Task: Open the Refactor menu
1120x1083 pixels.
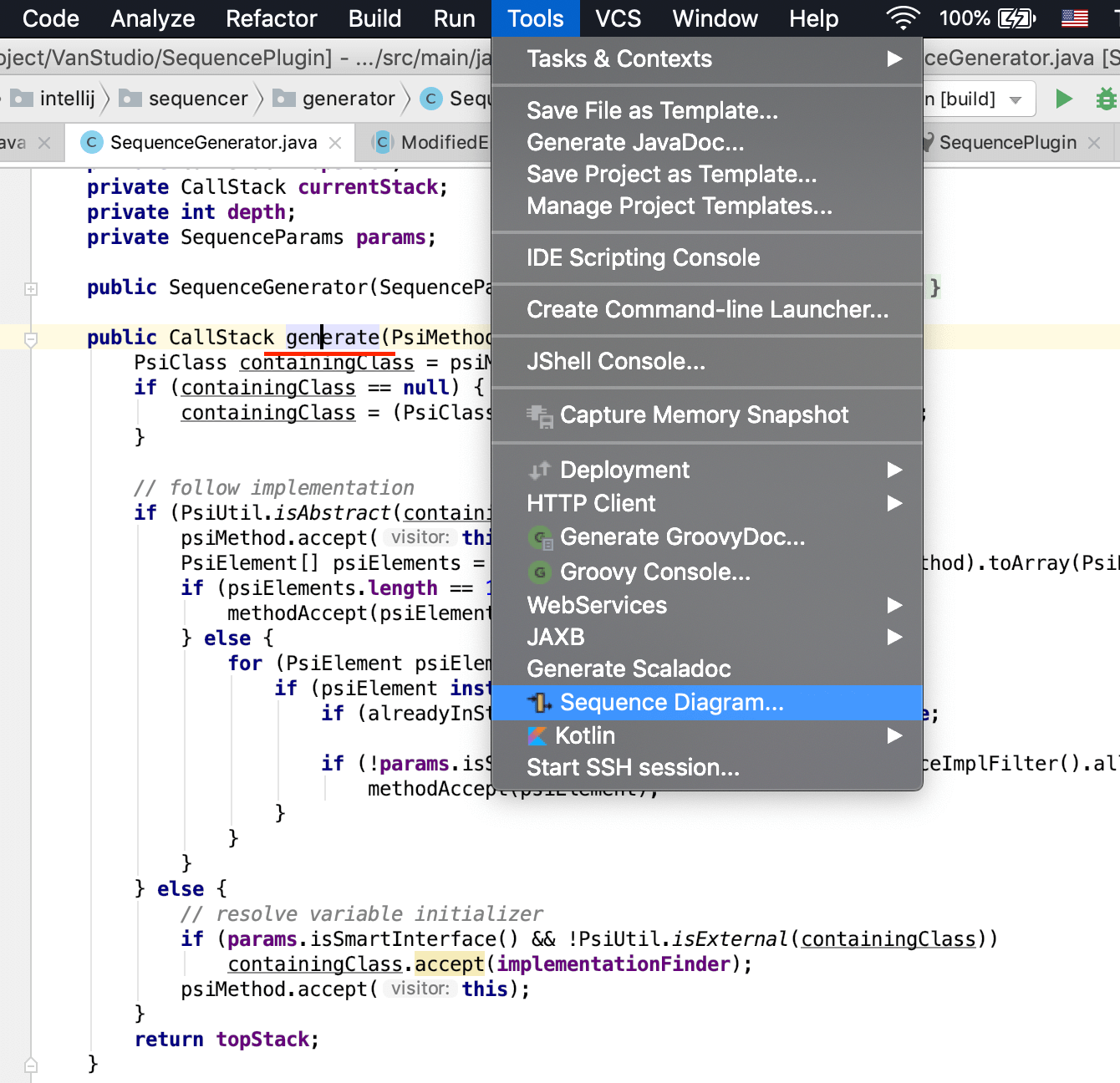Action: point(272,18)
